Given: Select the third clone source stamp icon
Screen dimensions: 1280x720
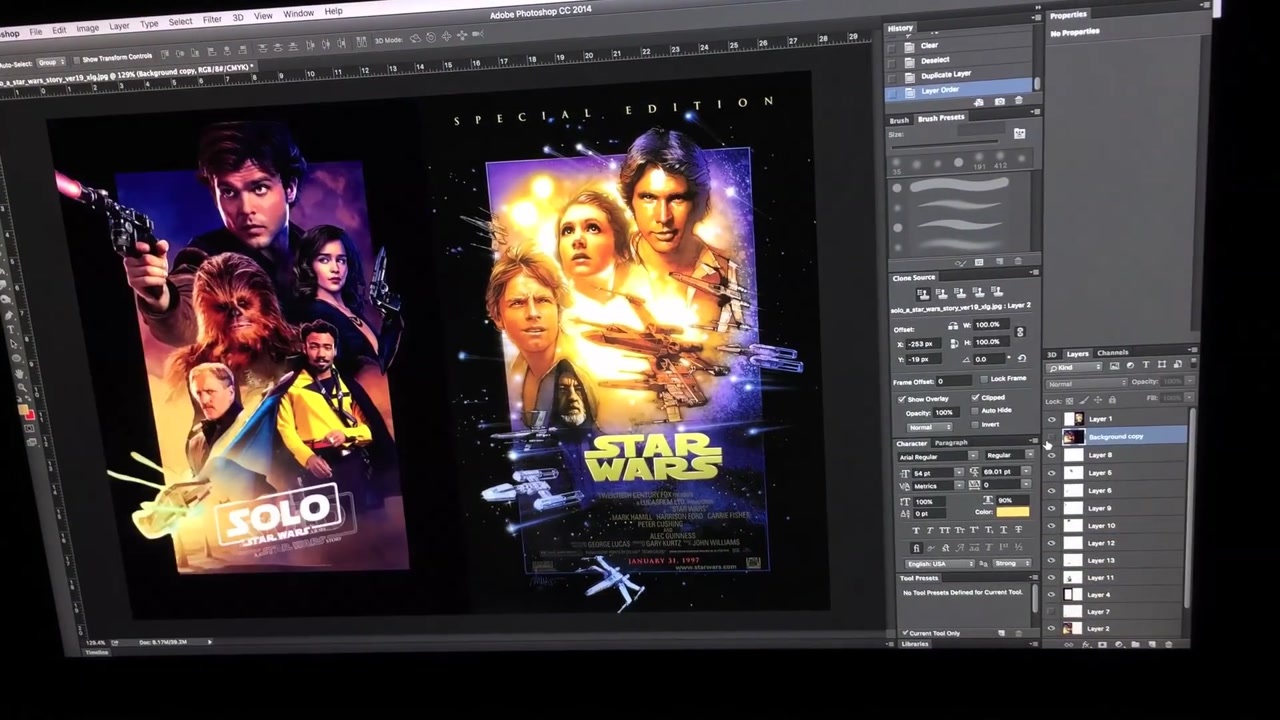Looking at the screenshot, I should (960, 292).
